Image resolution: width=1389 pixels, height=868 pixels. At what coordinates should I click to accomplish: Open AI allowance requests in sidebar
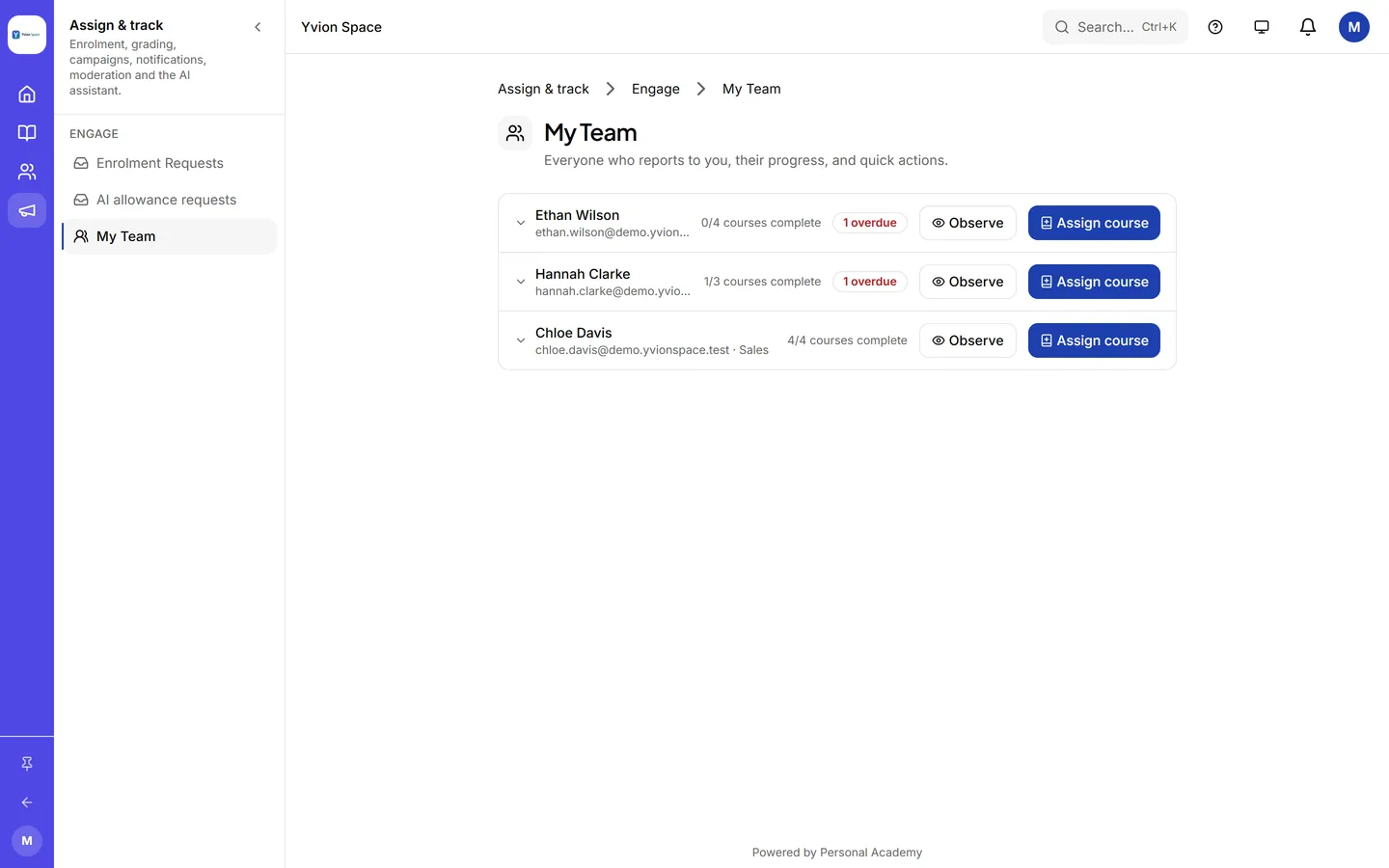170,200
